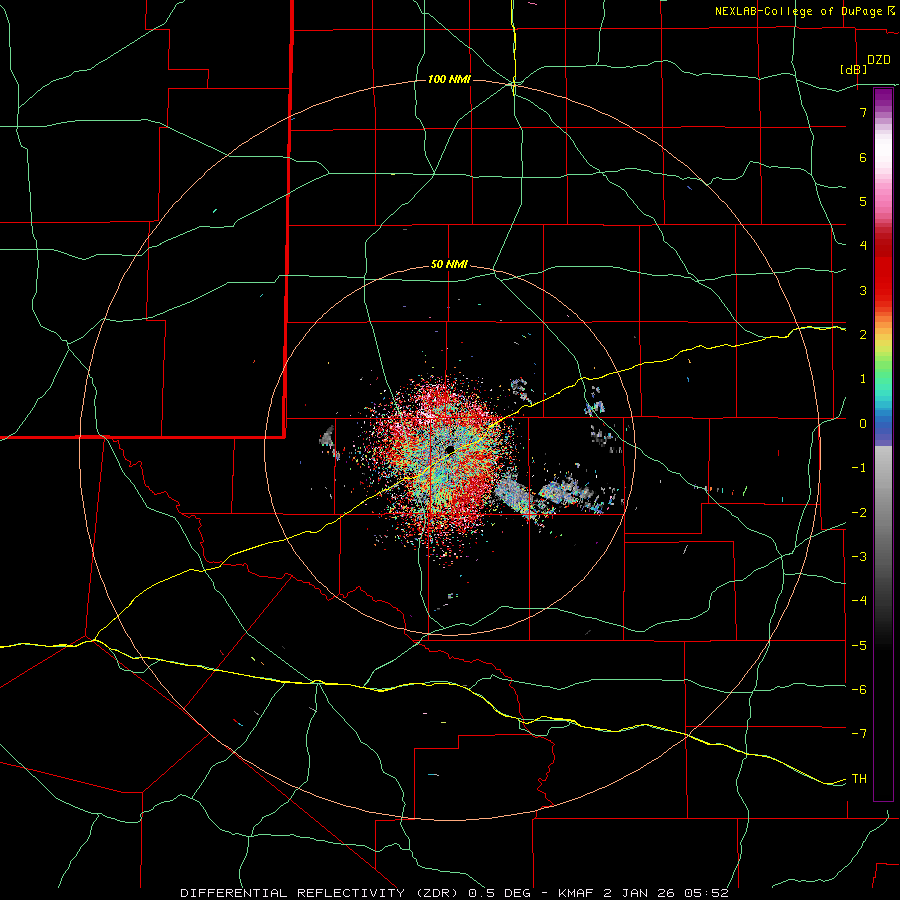
Task: Click the 4 value on the color scale
Action: [863, 246]
